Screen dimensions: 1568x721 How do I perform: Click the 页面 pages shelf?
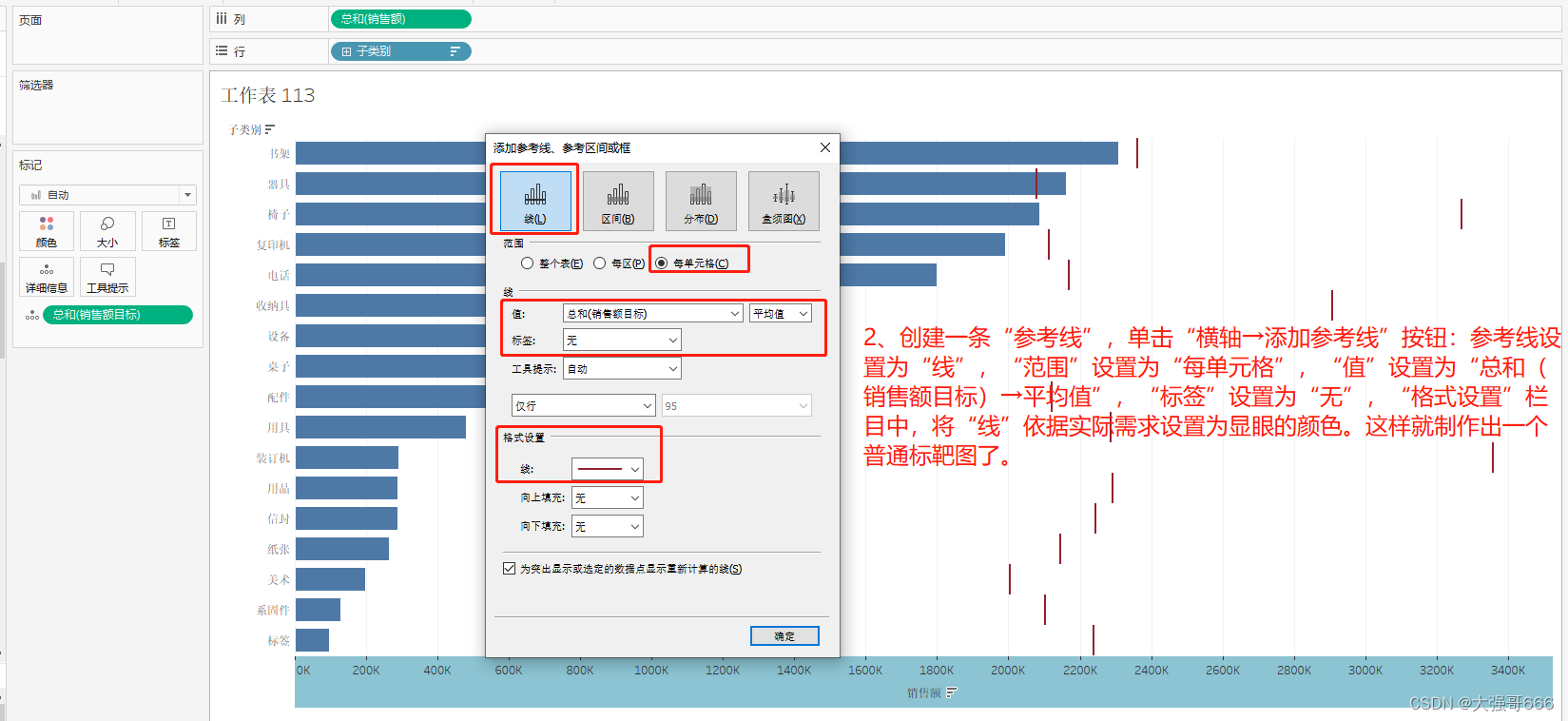107,35
